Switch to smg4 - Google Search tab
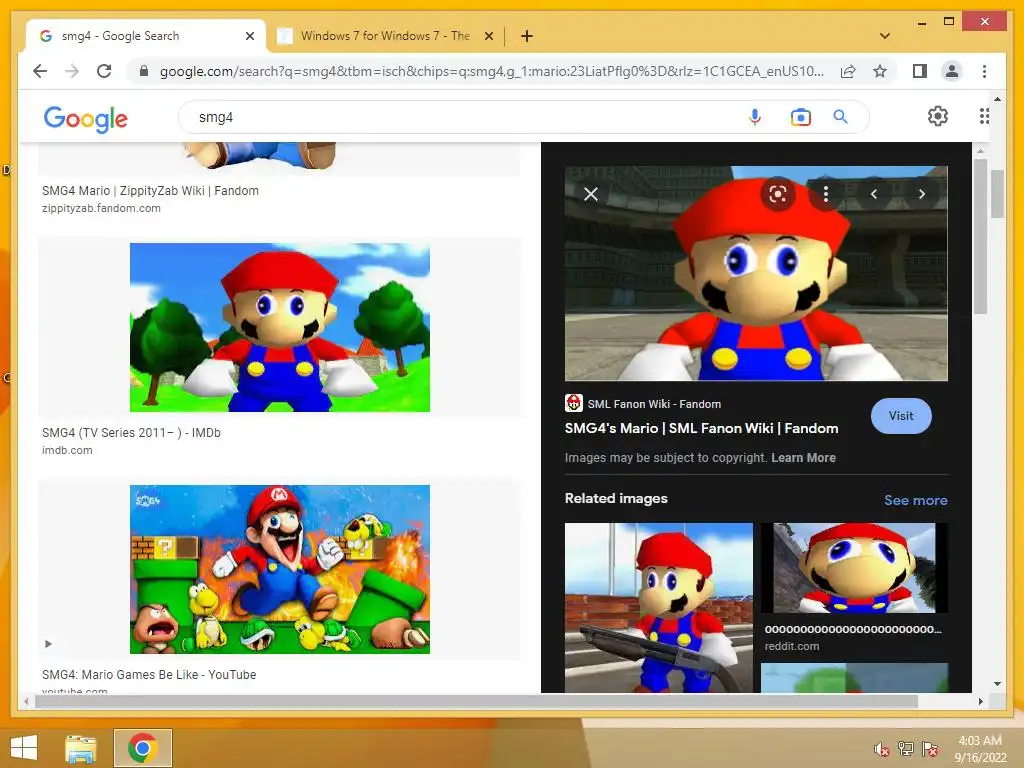This screenshot has width=1024, height=768. point(146,36)
